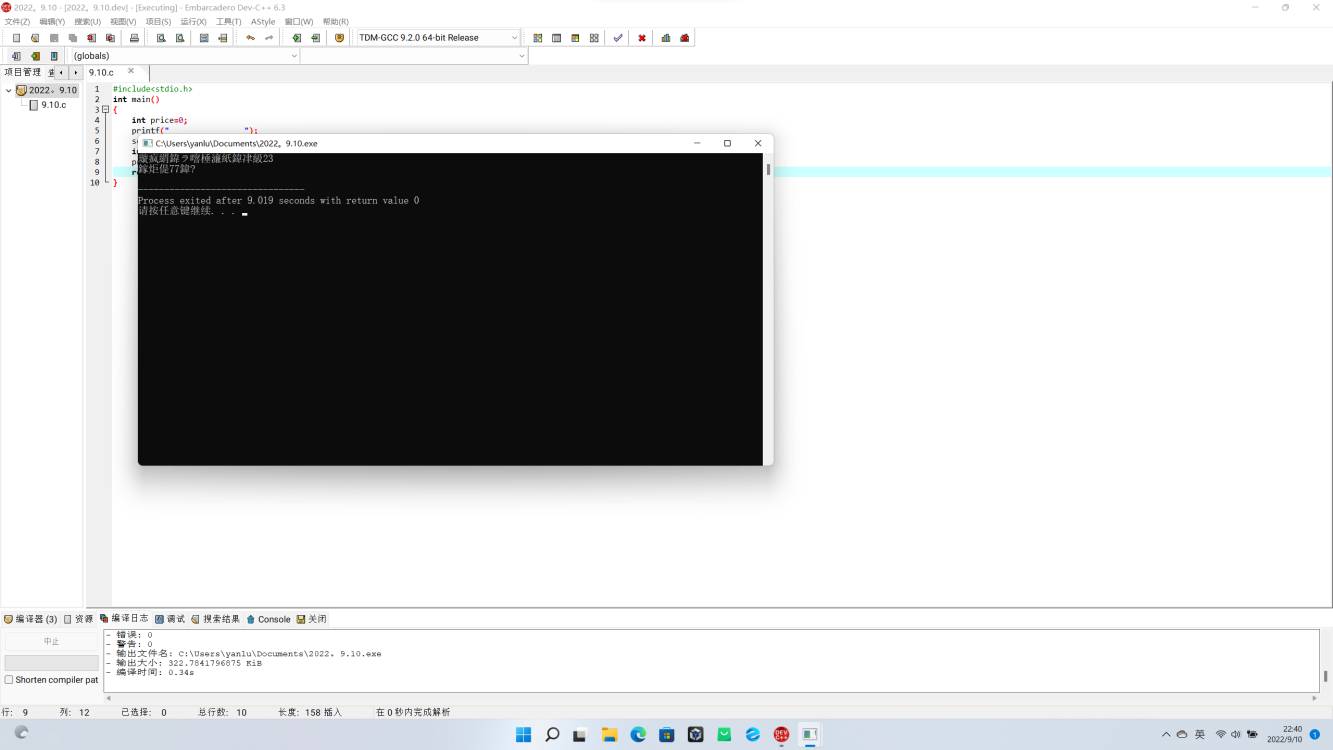Click the bar chart Profile icon
The height and width of the screenshot is (750, 1333).
tap(665, 38)
